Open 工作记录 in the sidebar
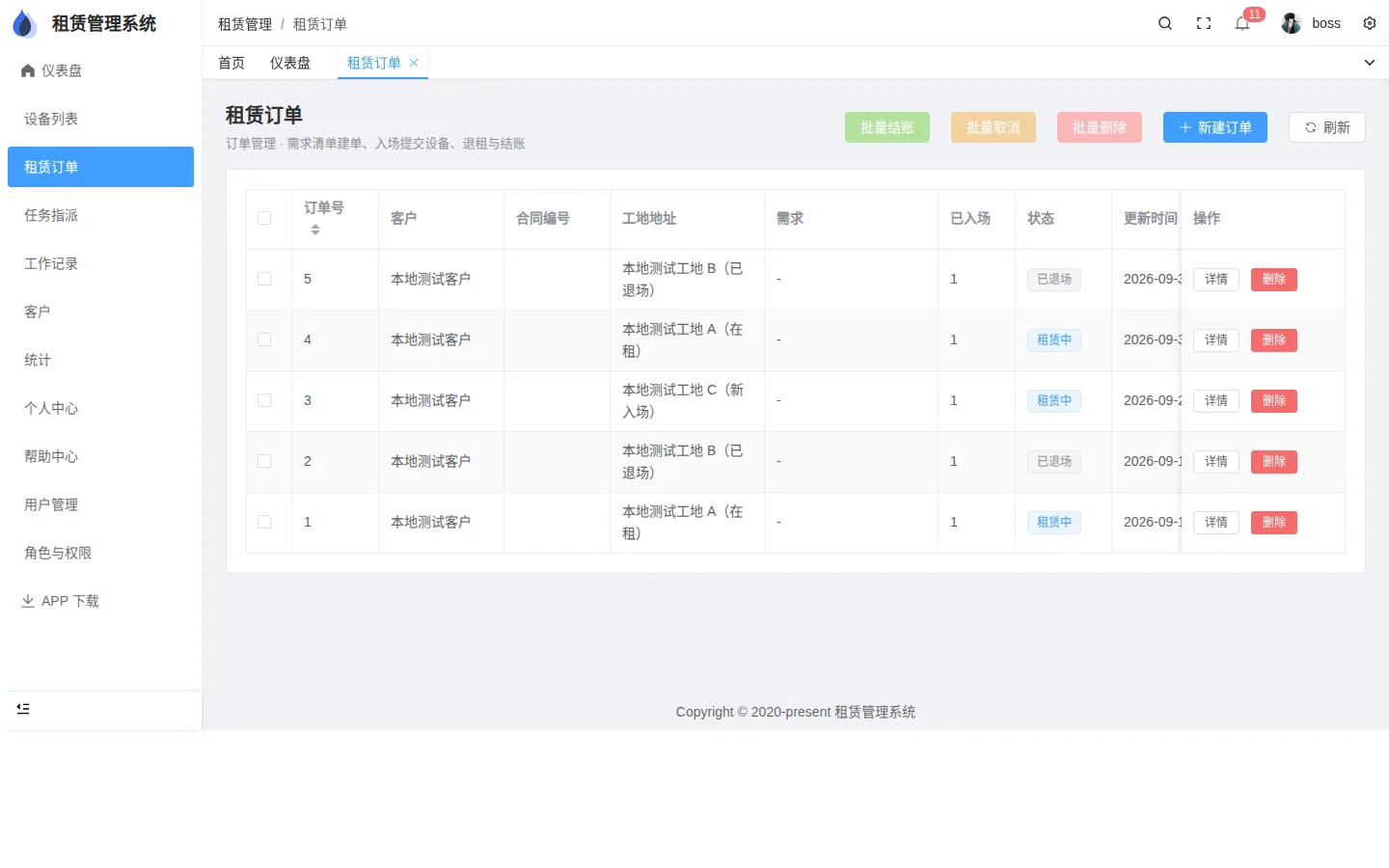The width and height of the screenshot is (1389, 868). click(x=100, y=263)
